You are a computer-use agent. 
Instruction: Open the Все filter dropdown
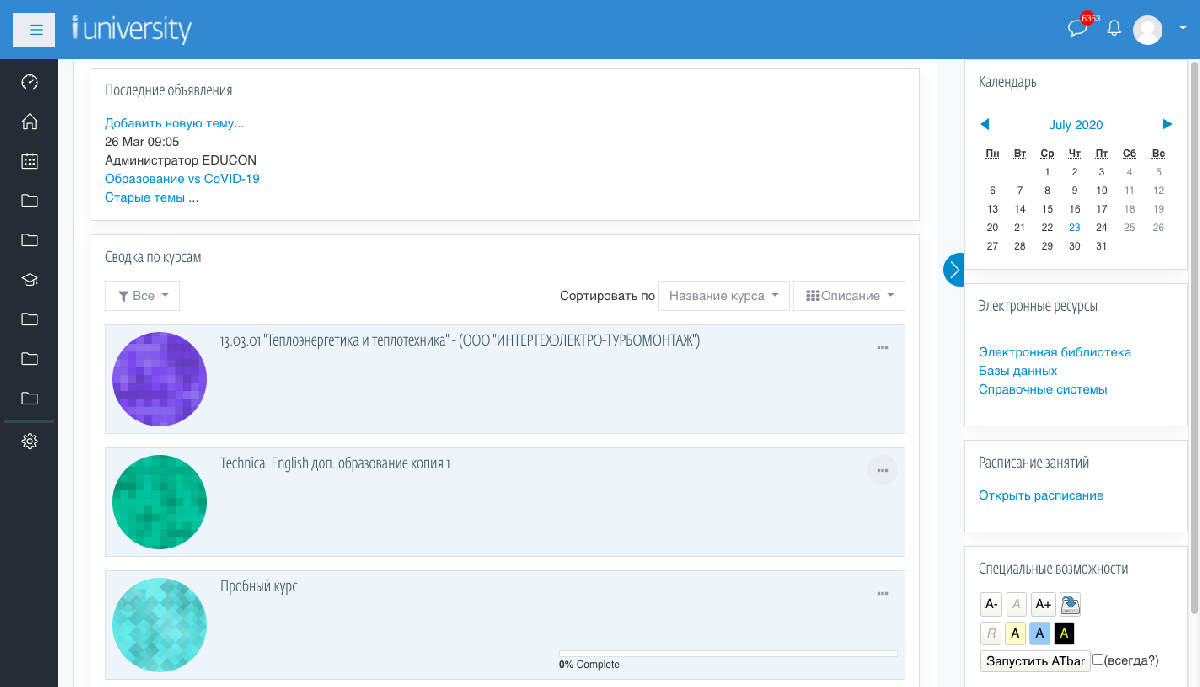tap(142, 296)
